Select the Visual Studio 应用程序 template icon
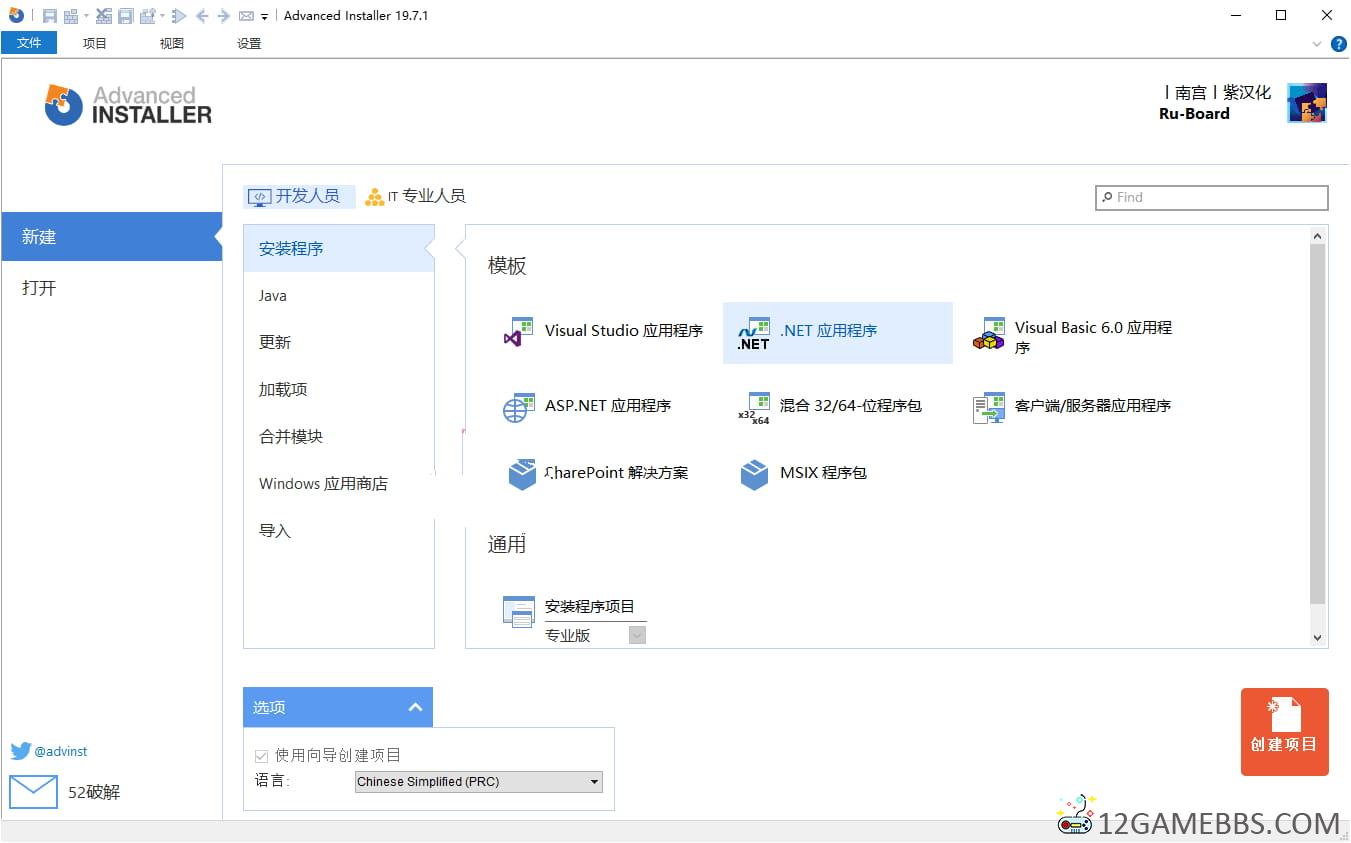This screenshot has height=843, width=1351. click(x=519, y=331)
